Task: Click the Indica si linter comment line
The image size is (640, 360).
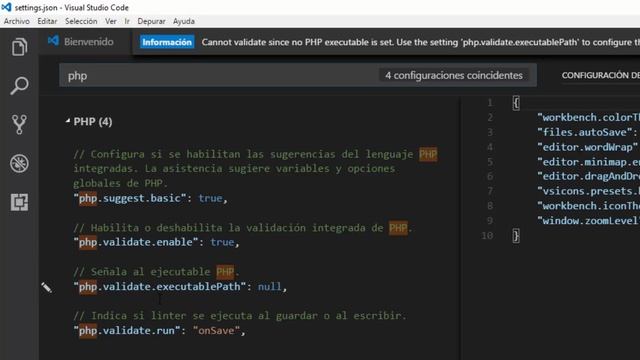Action: [240, 316]
